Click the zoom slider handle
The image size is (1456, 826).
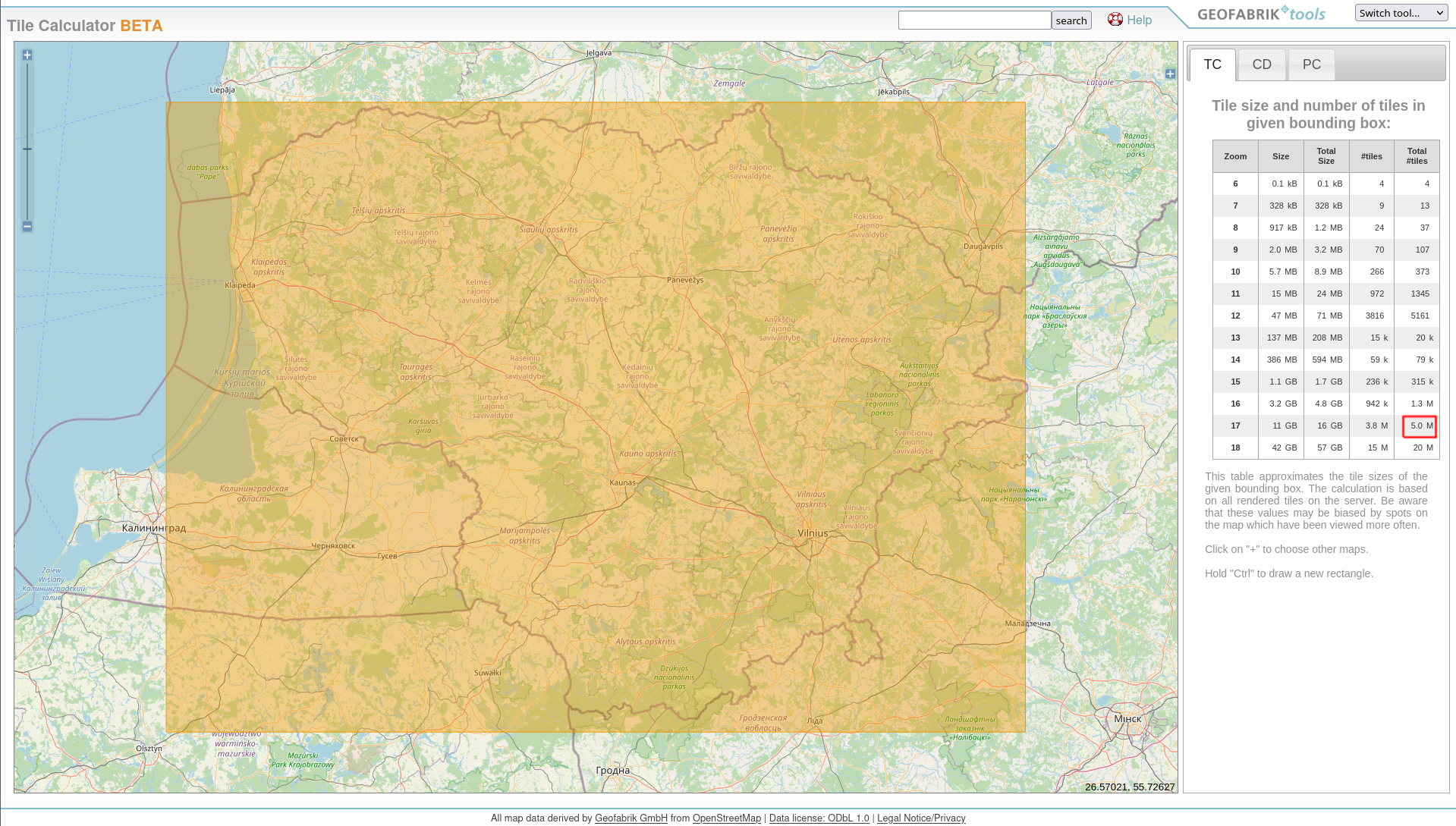tap(27, 149)
